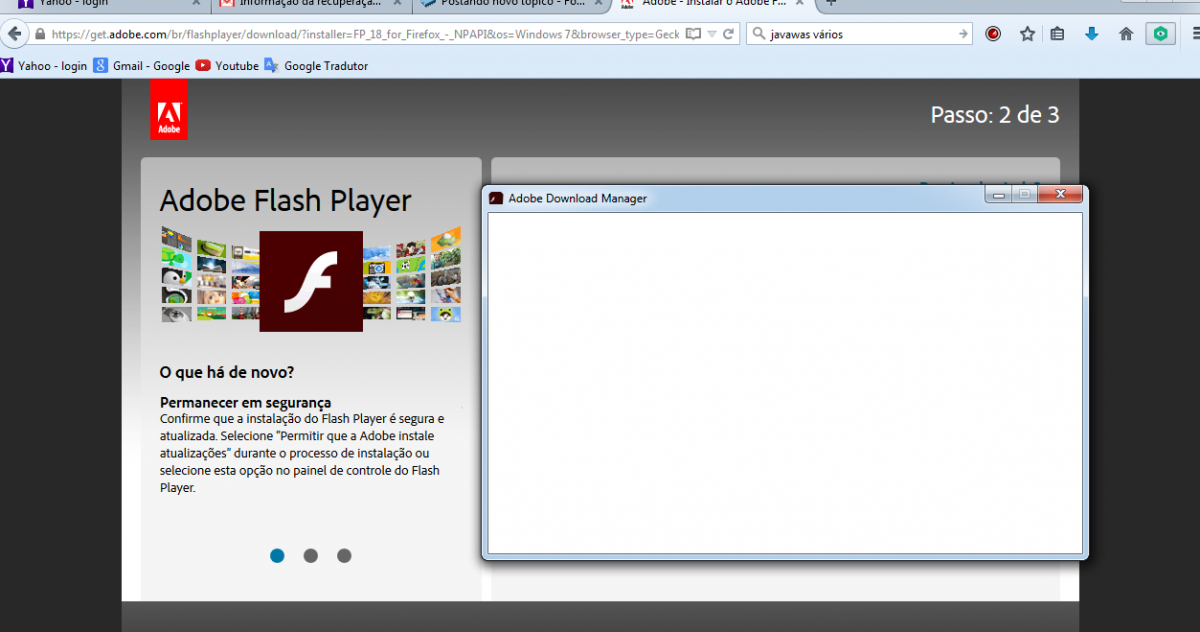Click the Adobe Flash Player heading
The height and width of the screenshot is (632, 1200).
[285, 201]
